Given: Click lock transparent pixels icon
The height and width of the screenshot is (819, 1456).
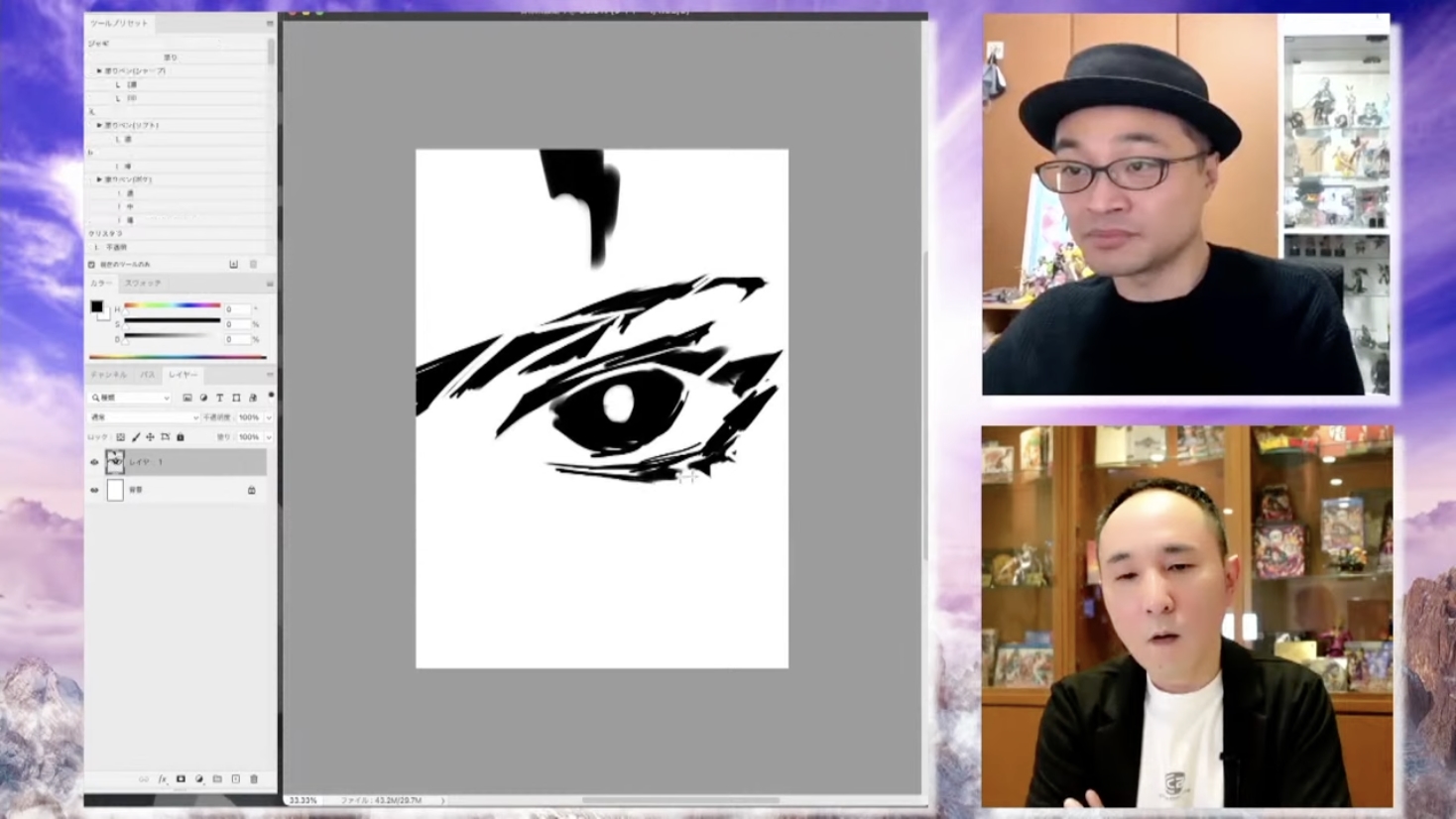Looking at the screenshot, I should pyautogui.click(x=120, y=437).
